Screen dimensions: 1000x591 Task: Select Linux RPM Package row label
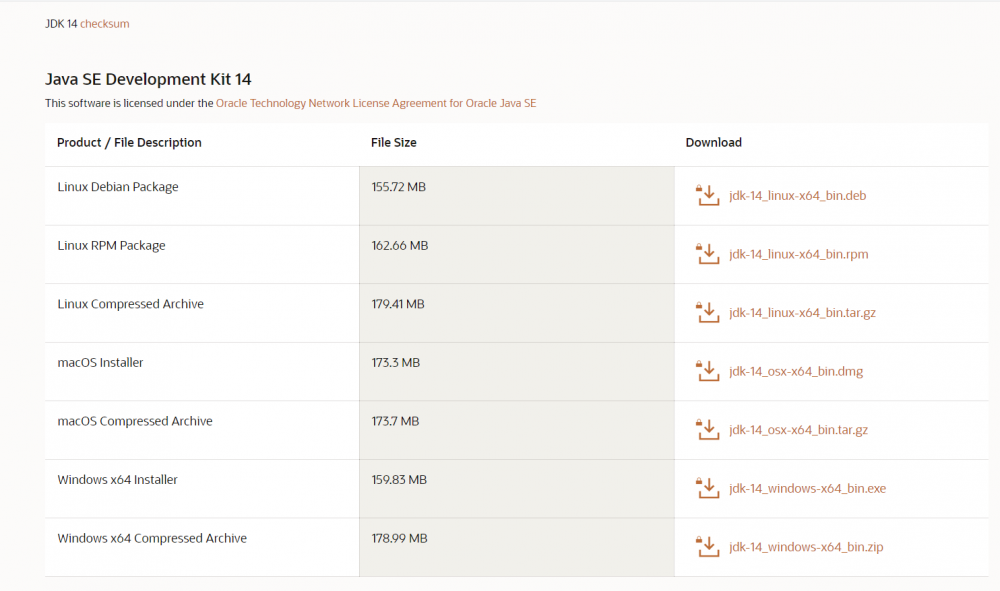[112, 245]
